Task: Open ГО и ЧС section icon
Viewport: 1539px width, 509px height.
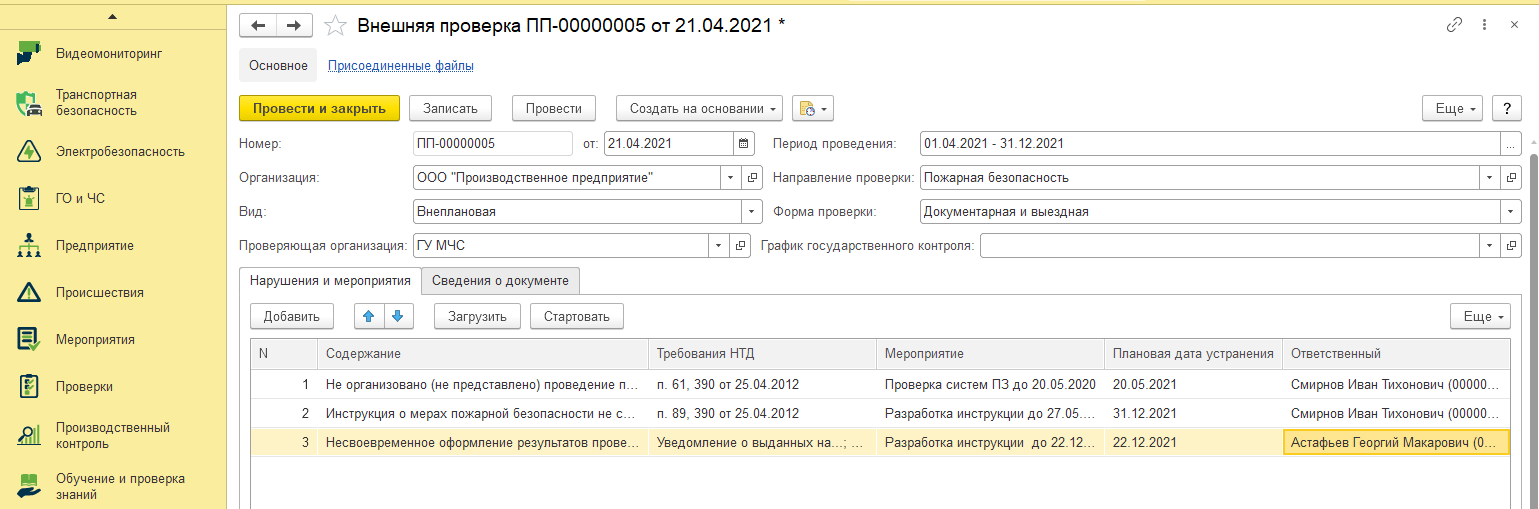Action: [x=29, y=198]
